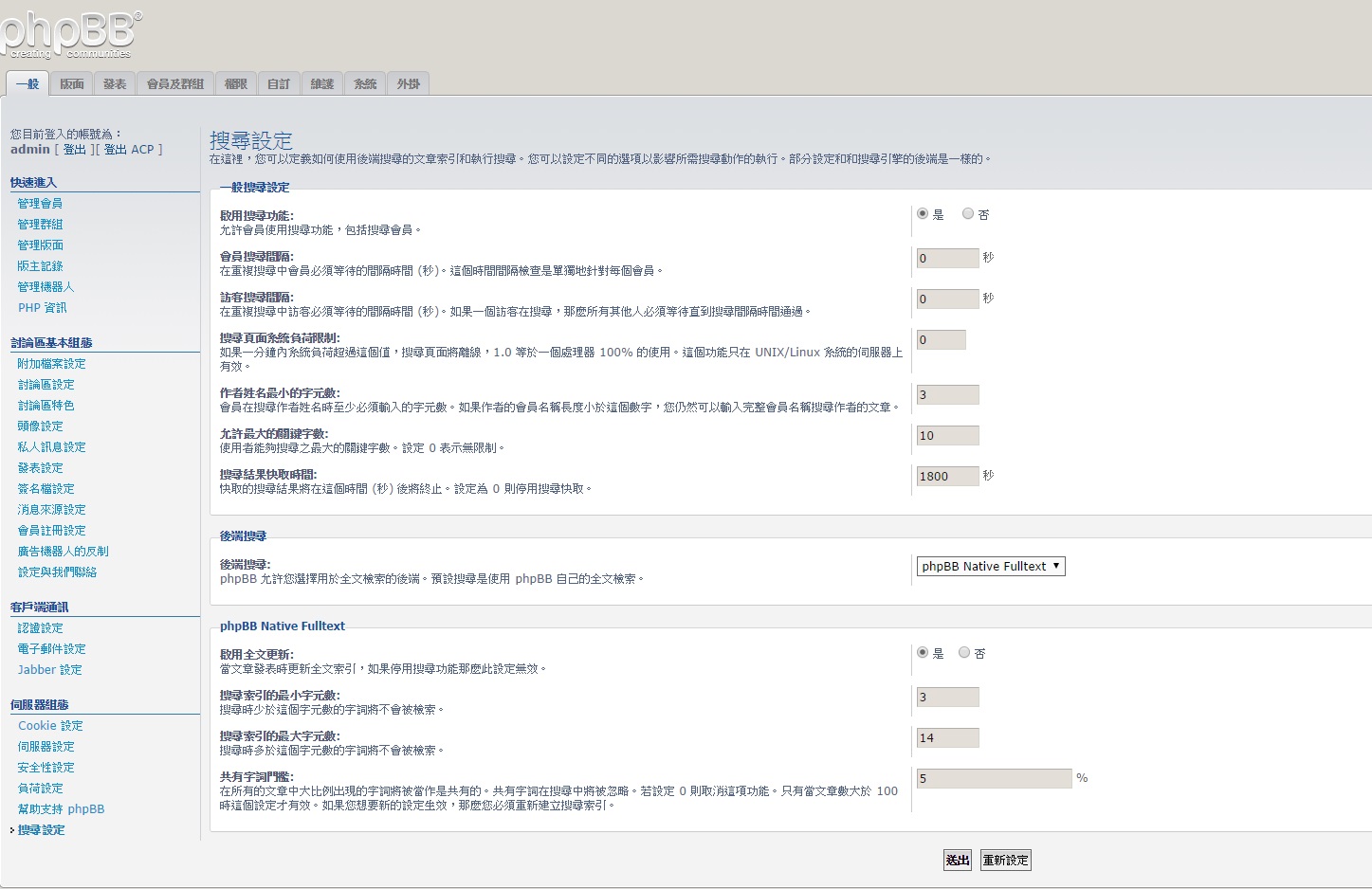This screenshot has width=1372, height=889.
Task: Click the 搜尋結果快取時間 input field
Action: click(x=947, y=477)
